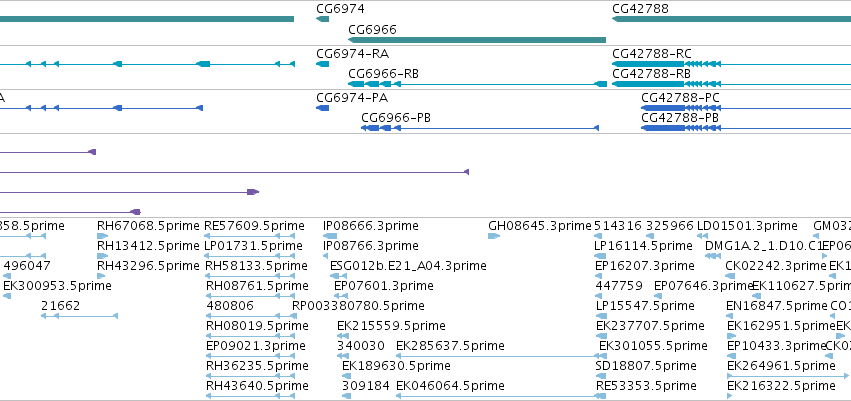Click EP09021.3prime EST label

point(256,346)
